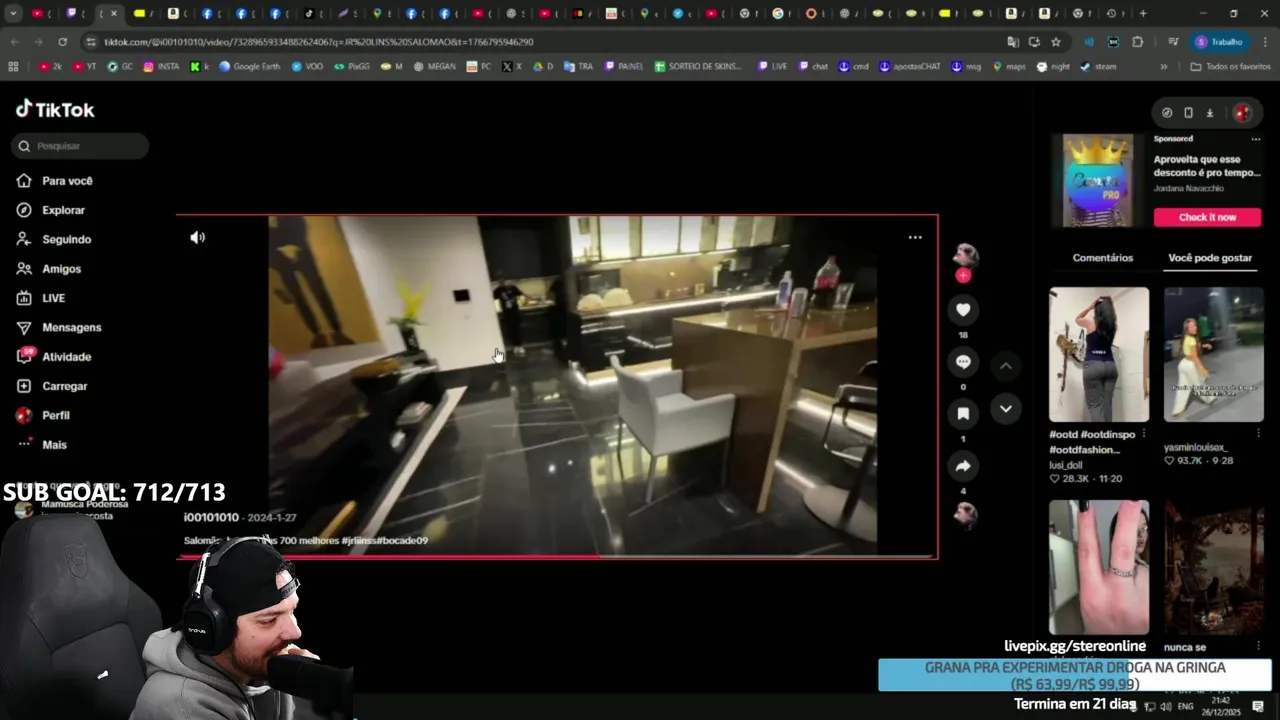Open comments via the speech bubble icon

point(963,362)
